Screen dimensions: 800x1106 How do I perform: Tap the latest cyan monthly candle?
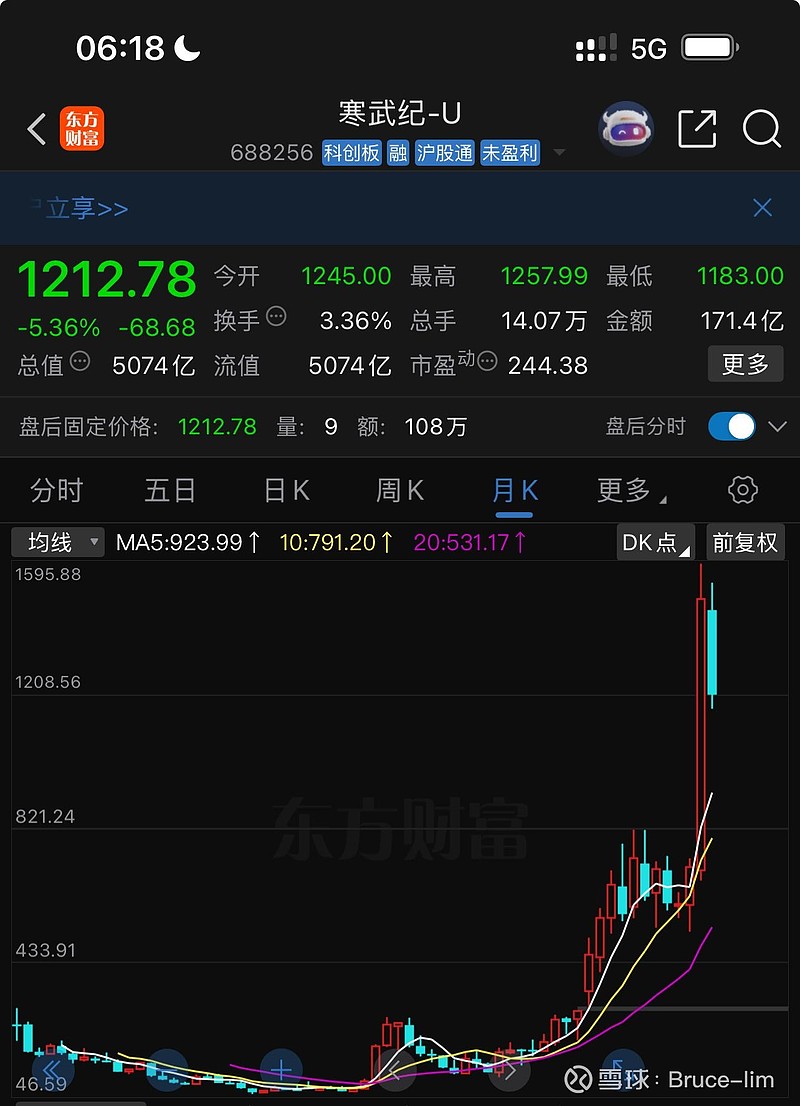tap(712, 652)
